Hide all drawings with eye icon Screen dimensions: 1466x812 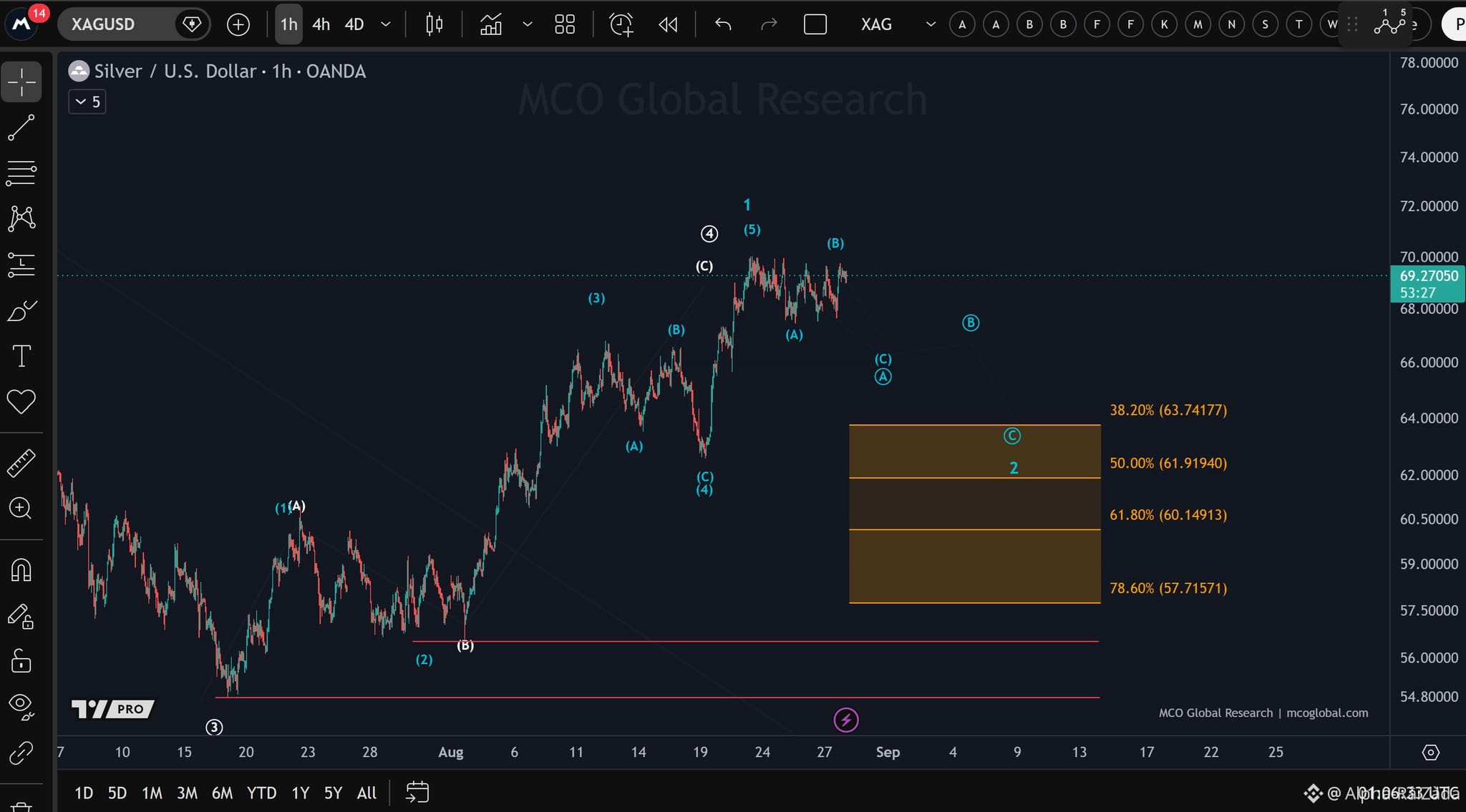21,706
